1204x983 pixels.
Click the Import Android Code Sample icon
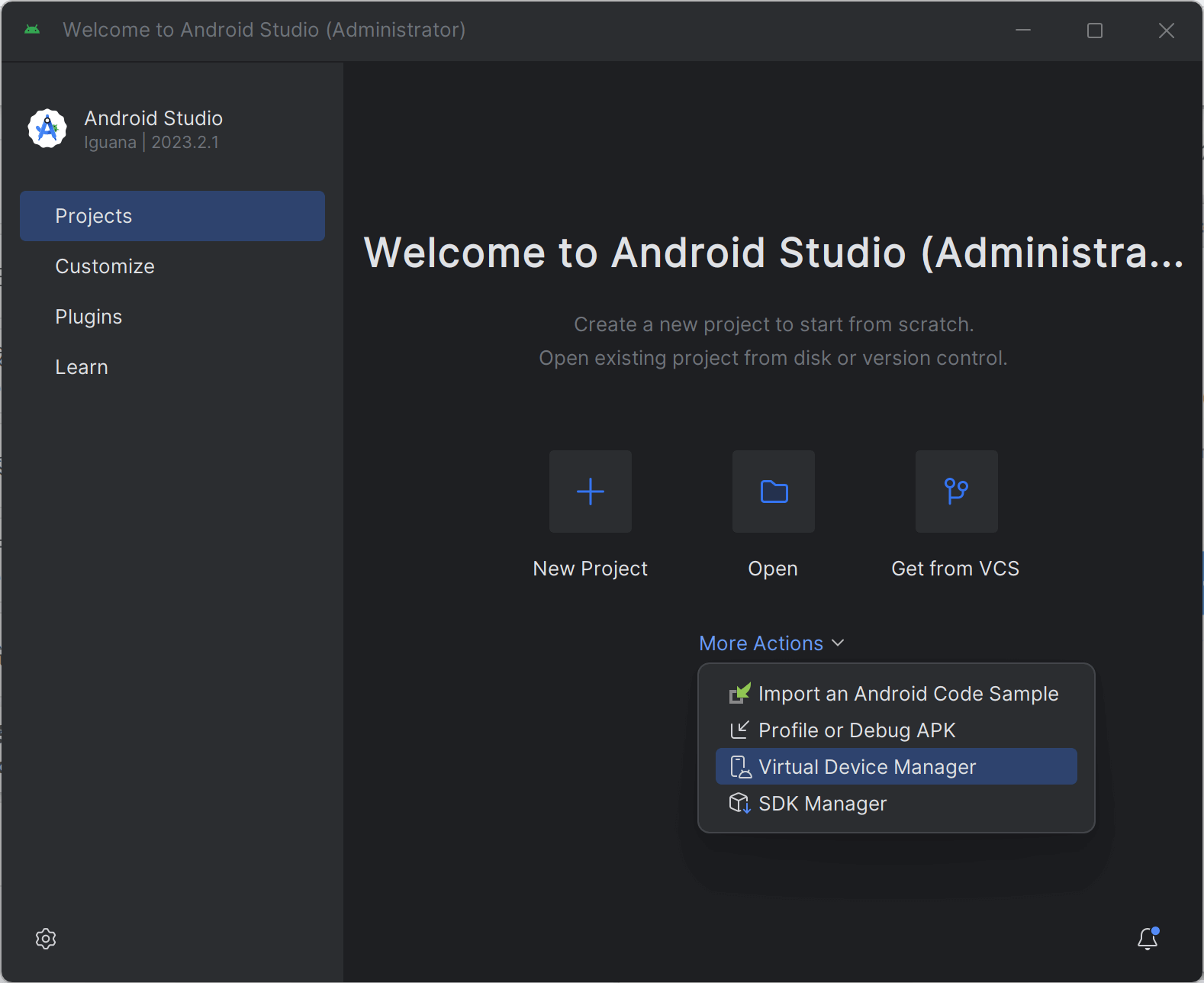click(x=739, y=694)
